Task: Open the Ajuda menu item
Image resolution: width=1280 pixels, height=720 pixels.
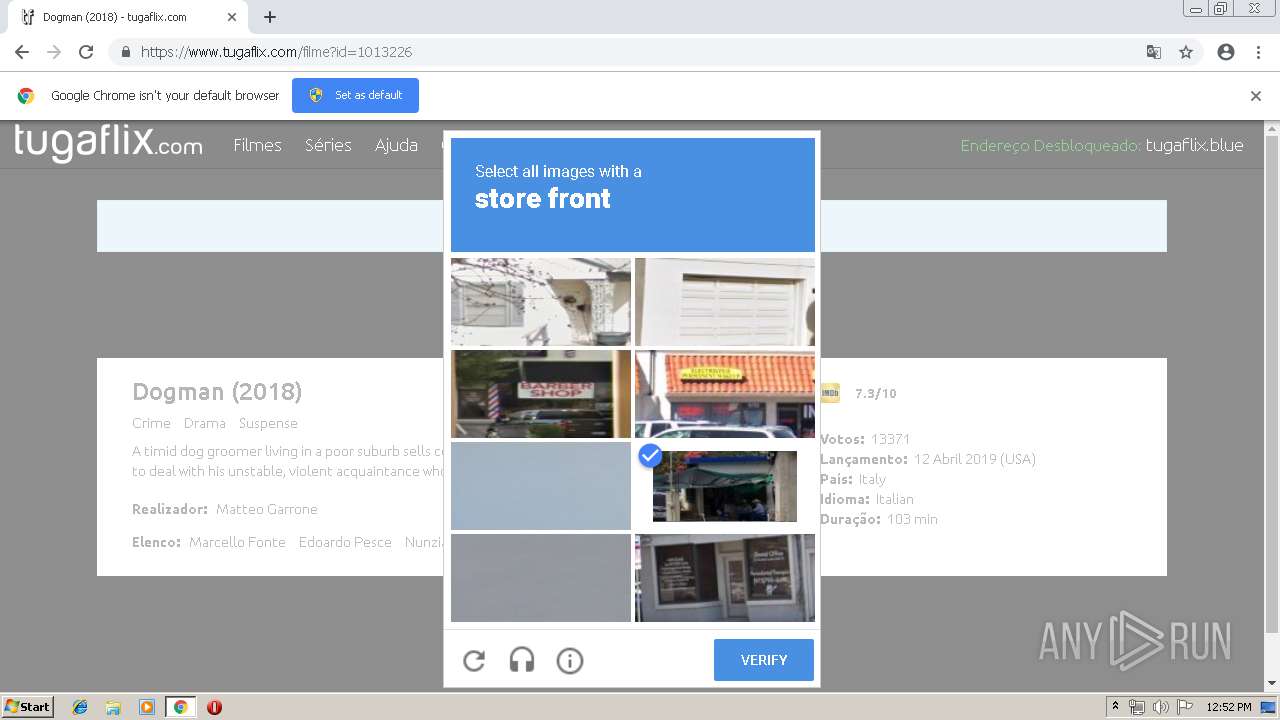Action: [x=396, y=145]
